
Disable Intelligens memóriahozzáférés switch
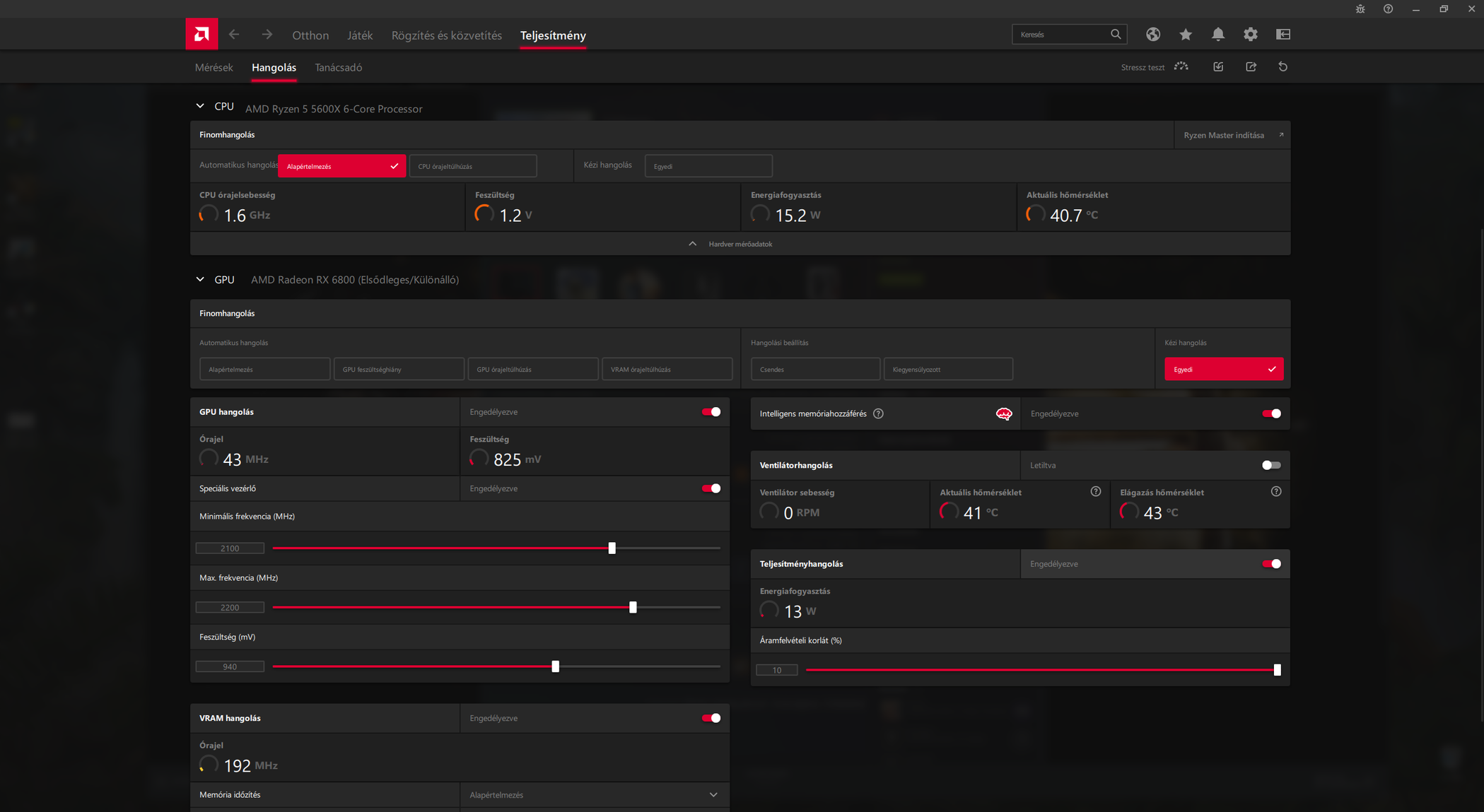pos(1271,413)
